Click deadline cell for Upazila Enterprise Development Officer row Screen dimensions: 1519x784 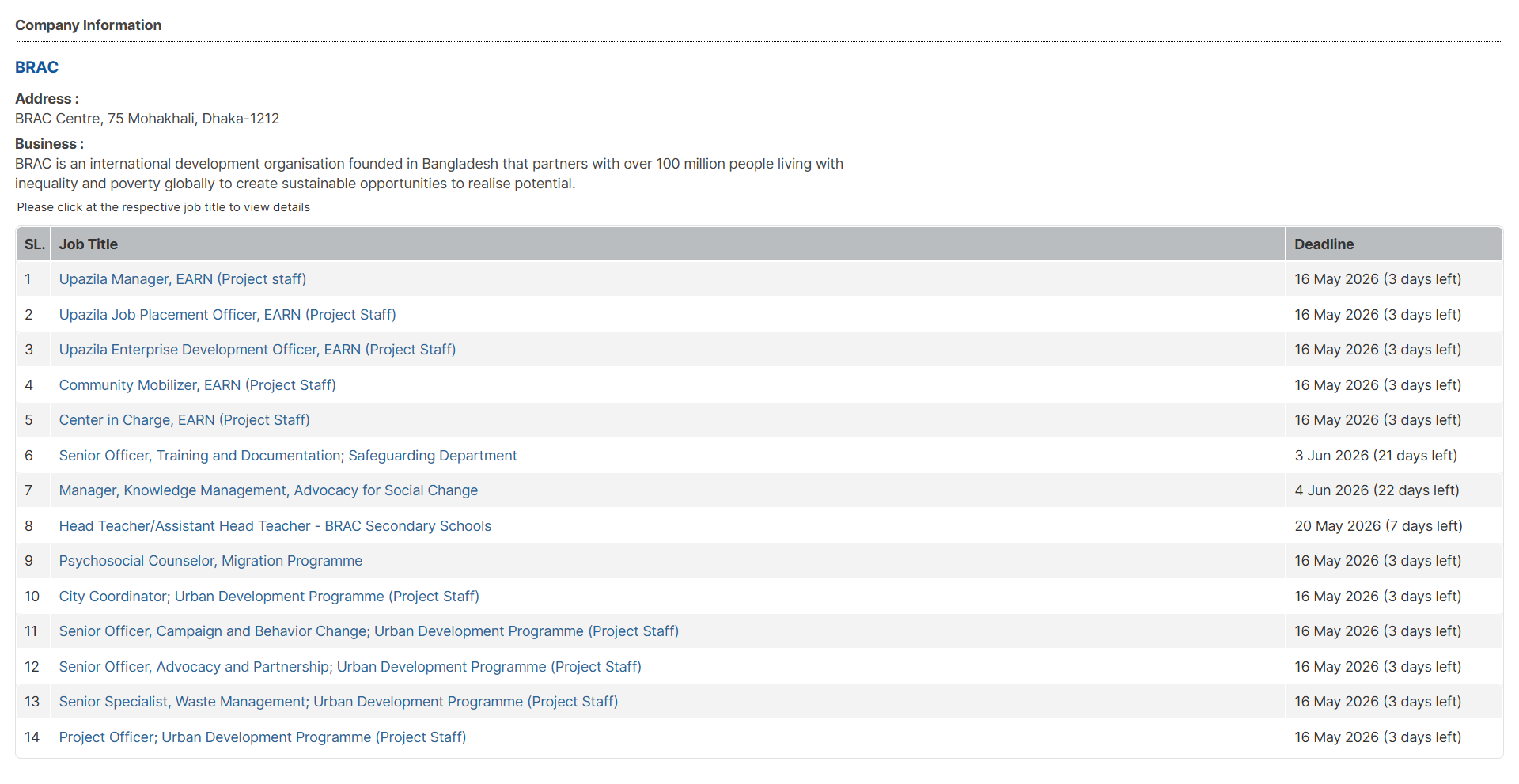[x=1394, y=350]
